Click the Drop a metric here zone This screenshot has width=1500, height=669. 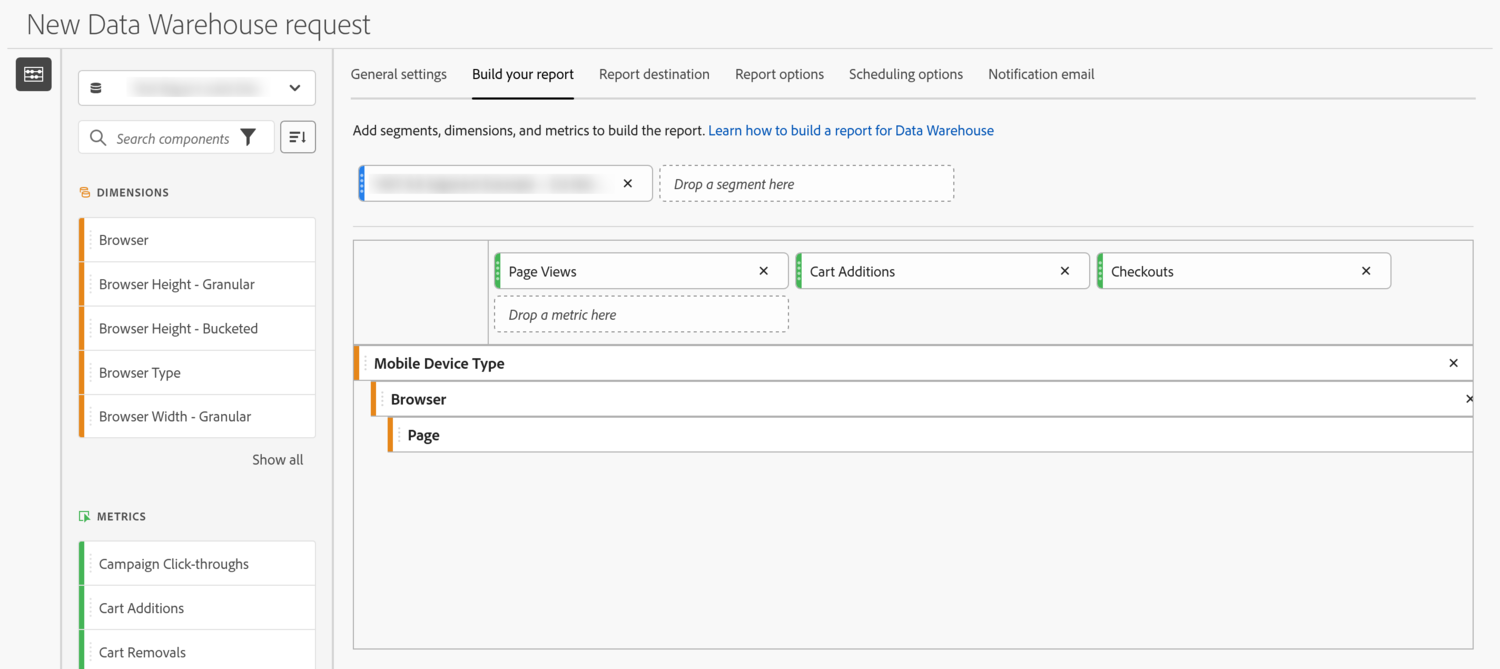click(641, 314)
